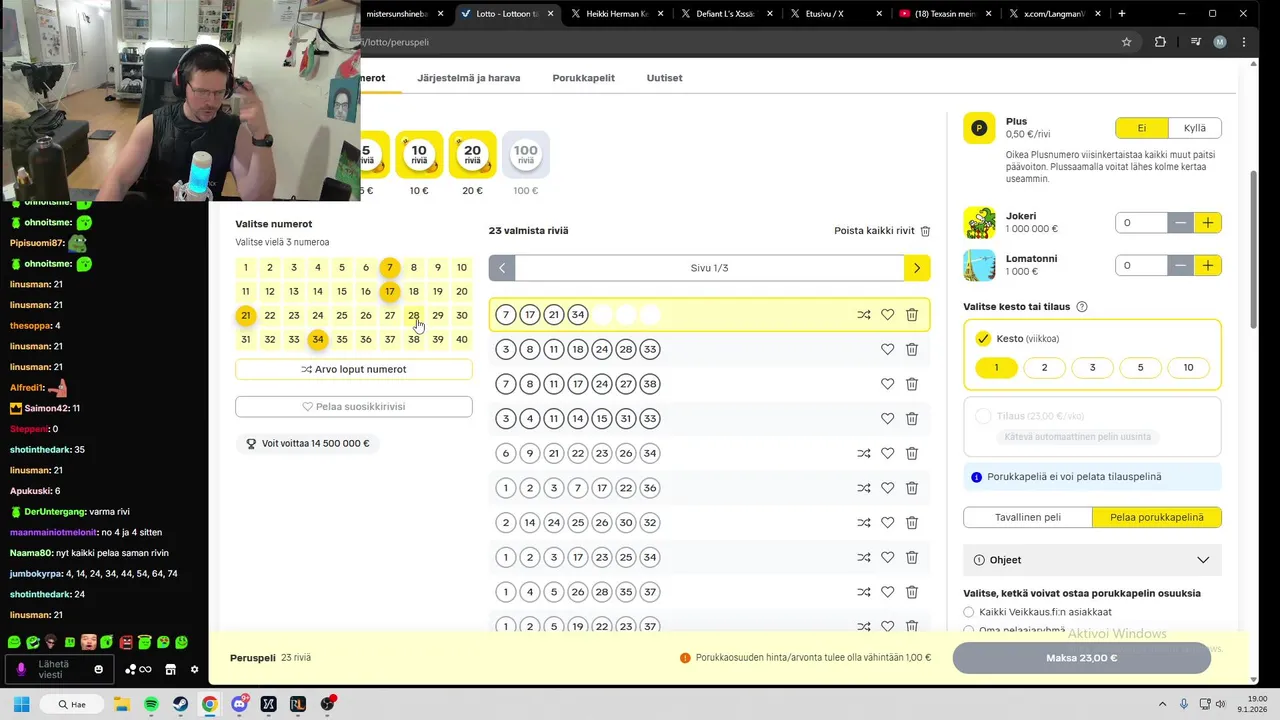The image size is (1280, 720).
Task: Deselect highlighted number 7 in grid
Action: pos(390,268)
